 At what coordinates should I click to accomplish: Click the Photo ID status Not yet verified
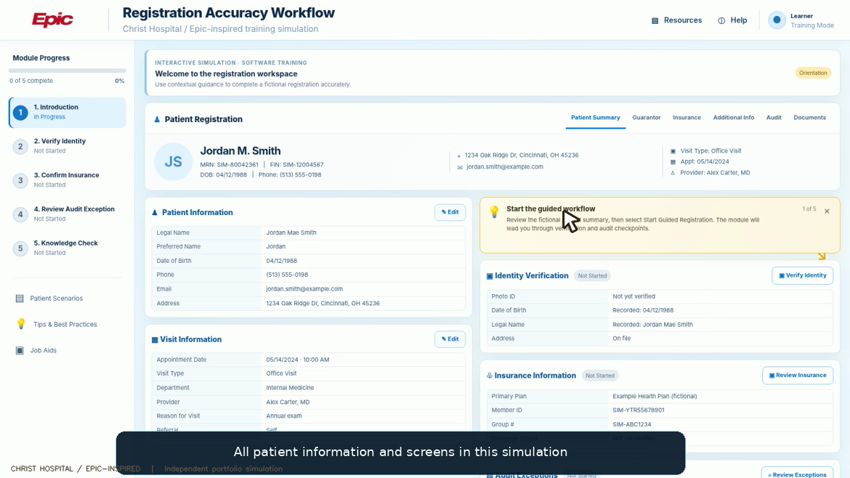(634, 296)
